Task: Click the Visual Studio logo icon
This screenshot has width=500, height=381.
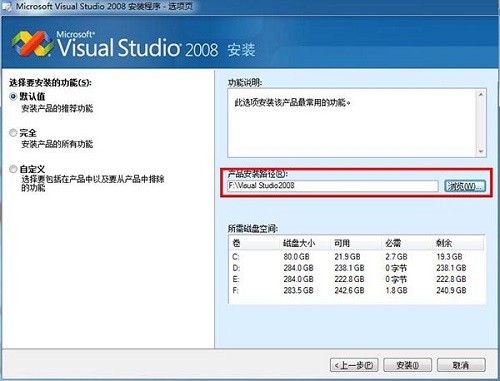Action: [x=32, y=44]
